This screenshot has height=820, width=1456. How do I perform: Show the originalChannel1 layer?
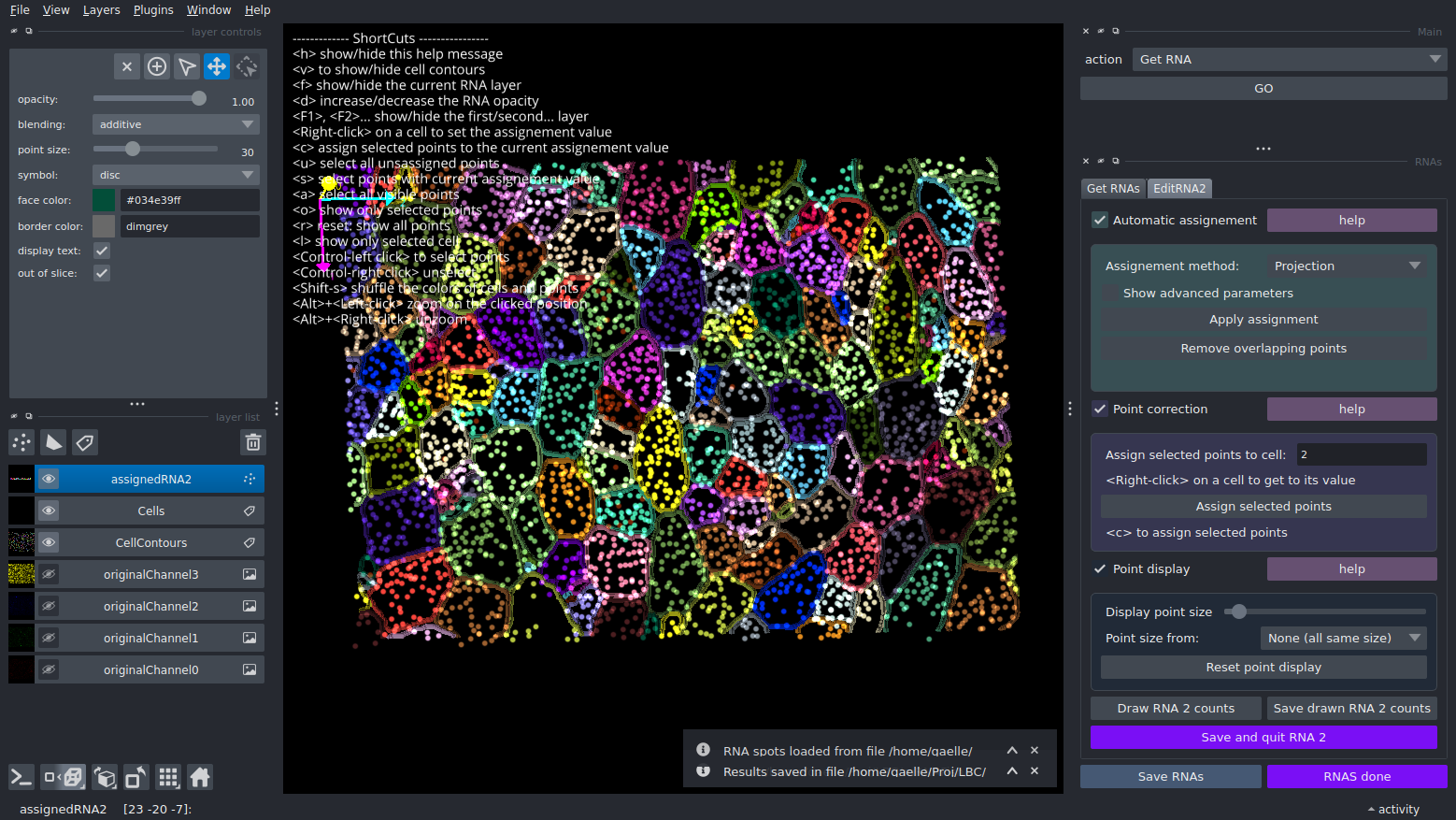(49, 638)
